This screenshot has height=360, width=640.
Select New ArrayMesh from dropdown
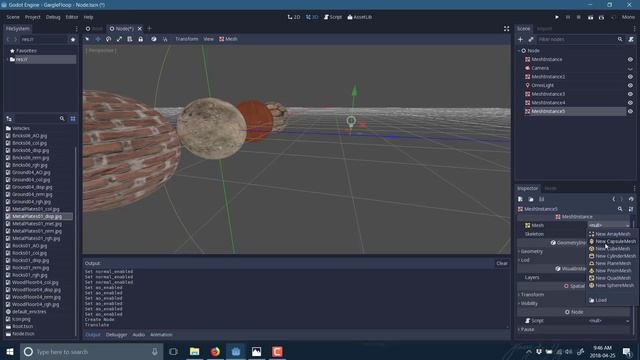click(613, 234)
